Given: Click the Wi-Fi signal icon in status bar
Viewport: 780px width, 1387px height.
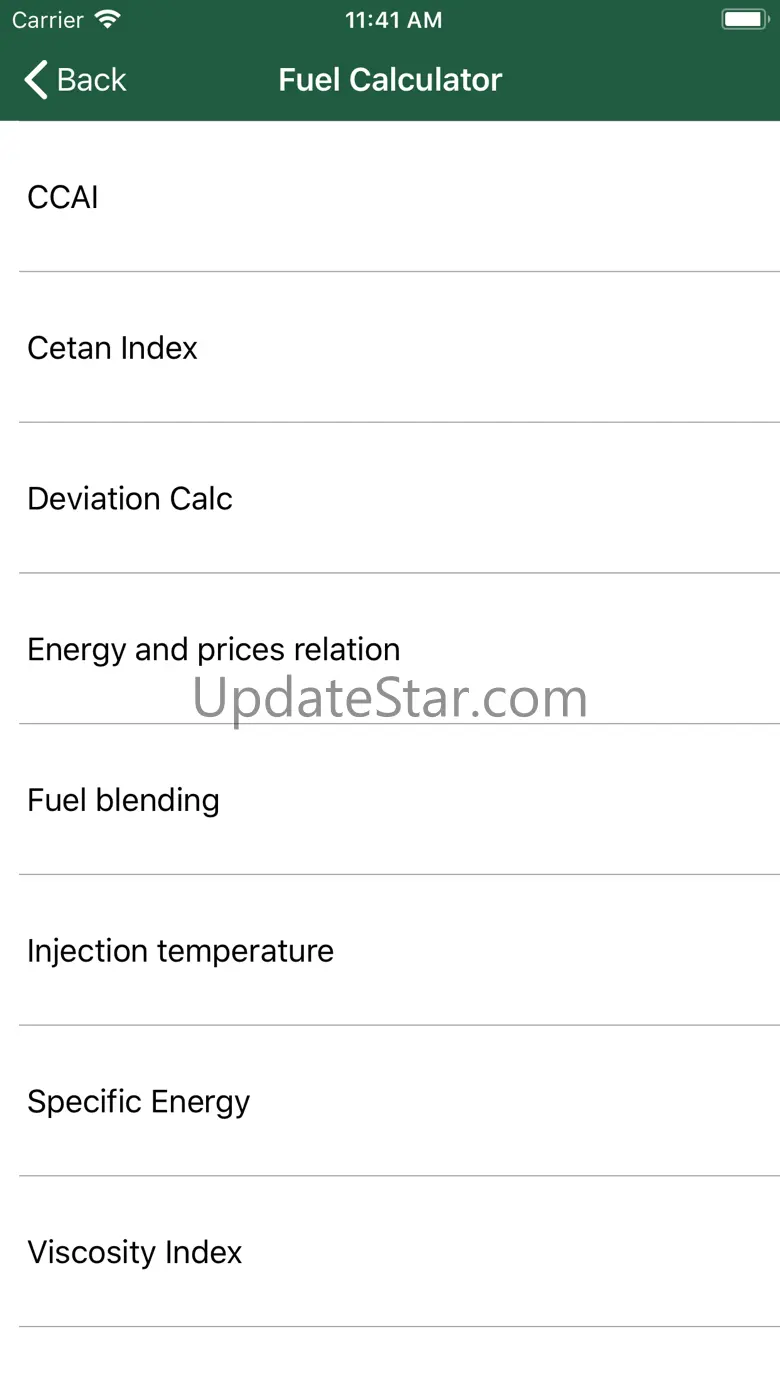Looking at the screenshot, I should pos(107,19).
